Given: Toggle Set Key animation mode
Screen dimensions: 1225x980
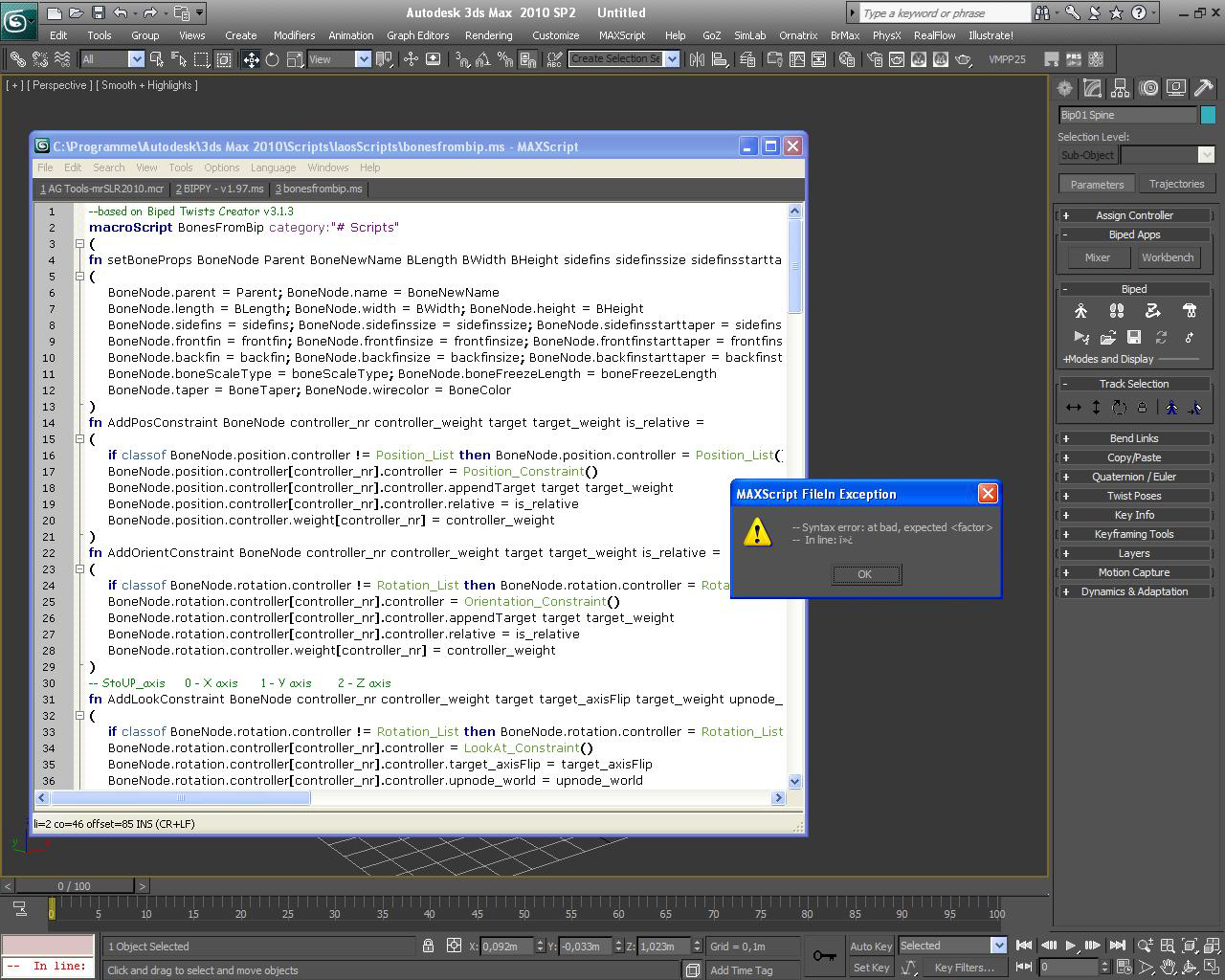Looking at the screenshot, I should point(871,968).
